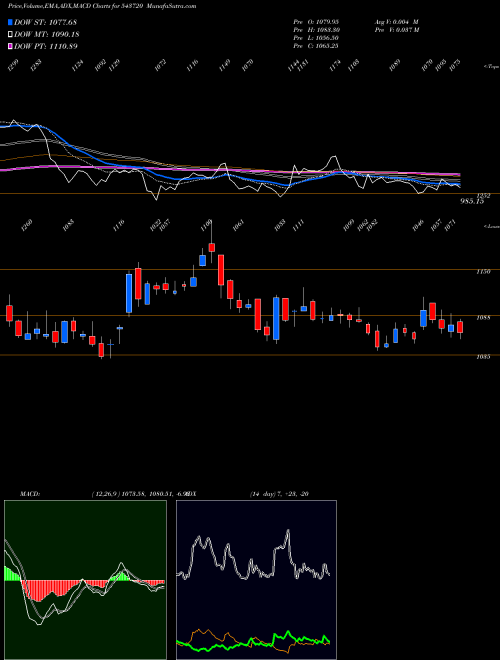The width and height of the screenshot is (500, 660).
Task: Select the Pre C: 1063.25 value
Action: point(316,46)
